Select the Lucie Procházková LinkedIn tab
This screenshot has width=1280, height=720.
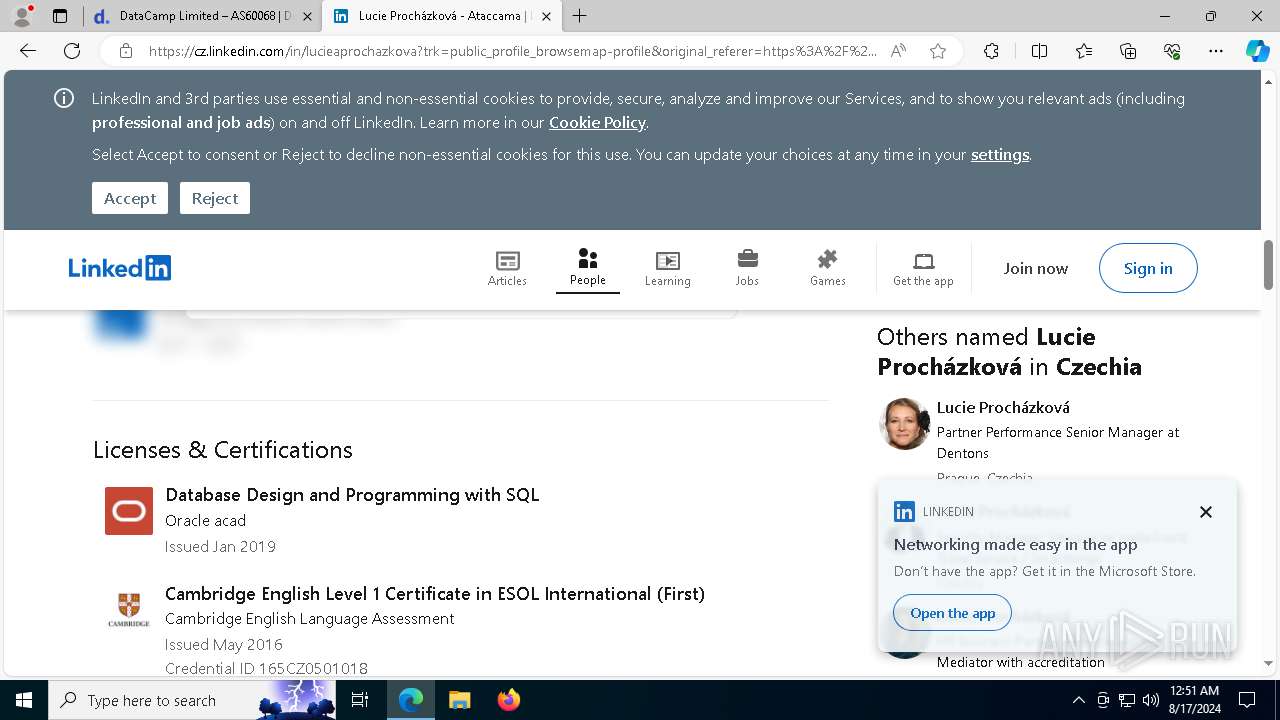pos(442,16)
